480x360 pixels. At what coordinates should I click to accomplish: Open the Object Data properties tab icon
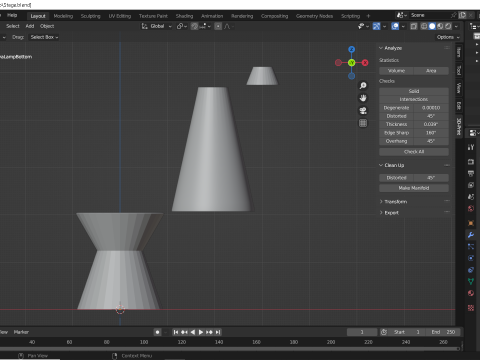coord(471,281)
